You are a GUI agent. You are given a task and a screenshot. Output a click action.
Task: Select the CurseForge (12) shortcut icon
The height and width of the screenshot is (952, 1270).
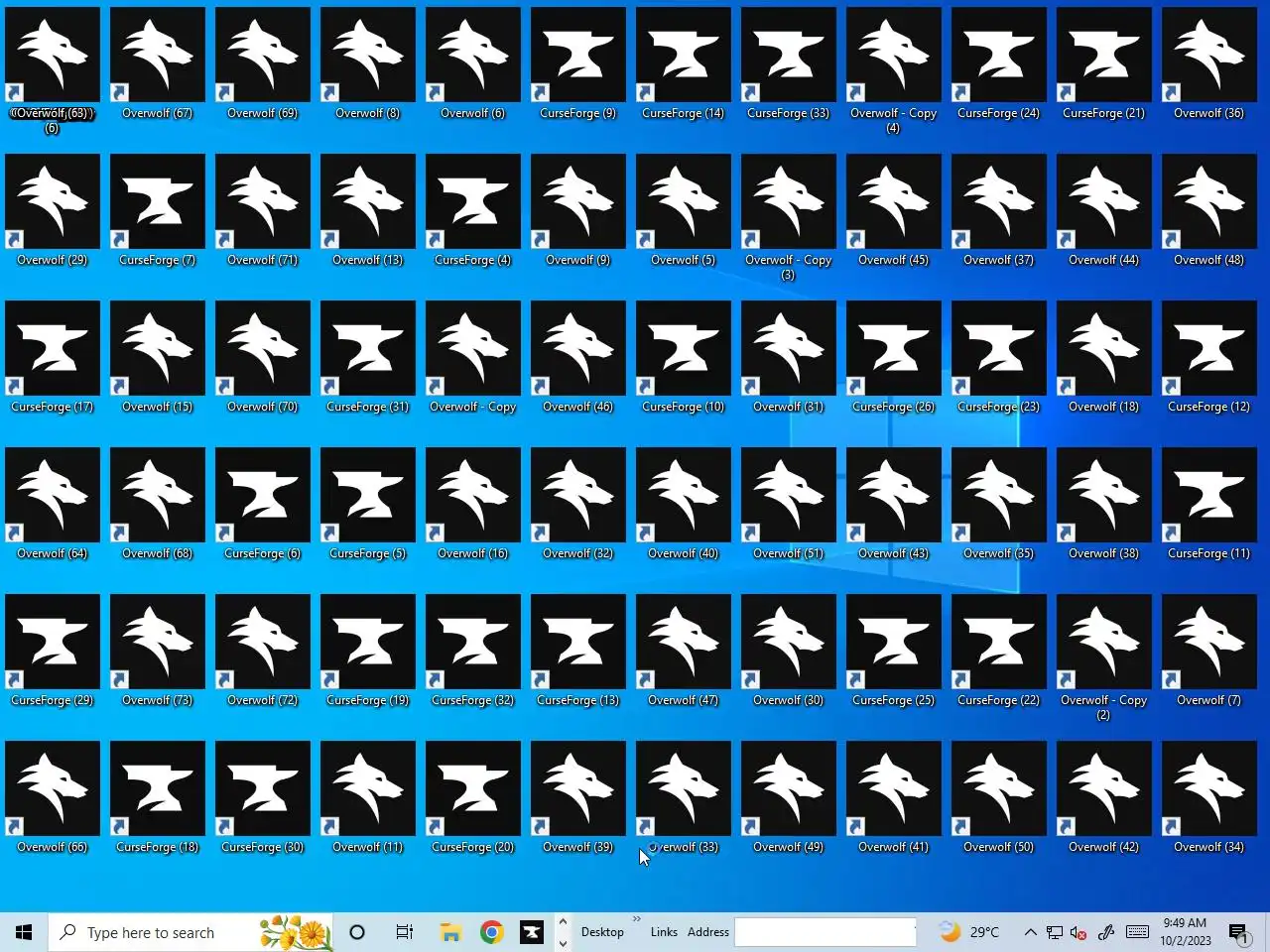coord(1209,358)
